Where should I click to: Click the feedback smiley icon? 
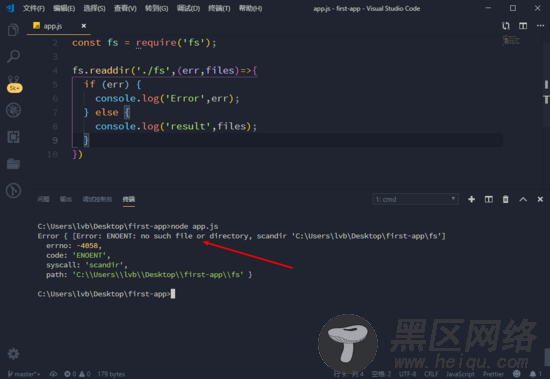(517, 374)
